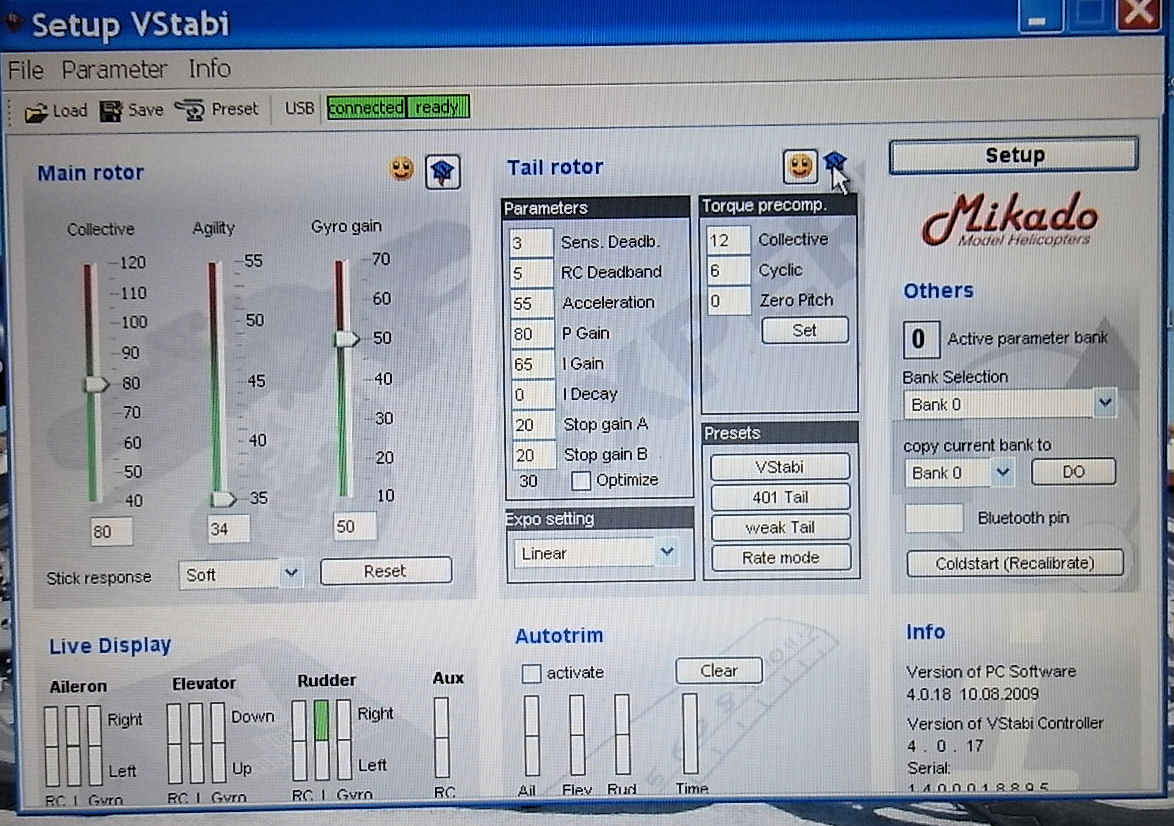Click the Coldstart (Recalibrate) button
Screen dimensions: 1174x826
click(1015, 563)
